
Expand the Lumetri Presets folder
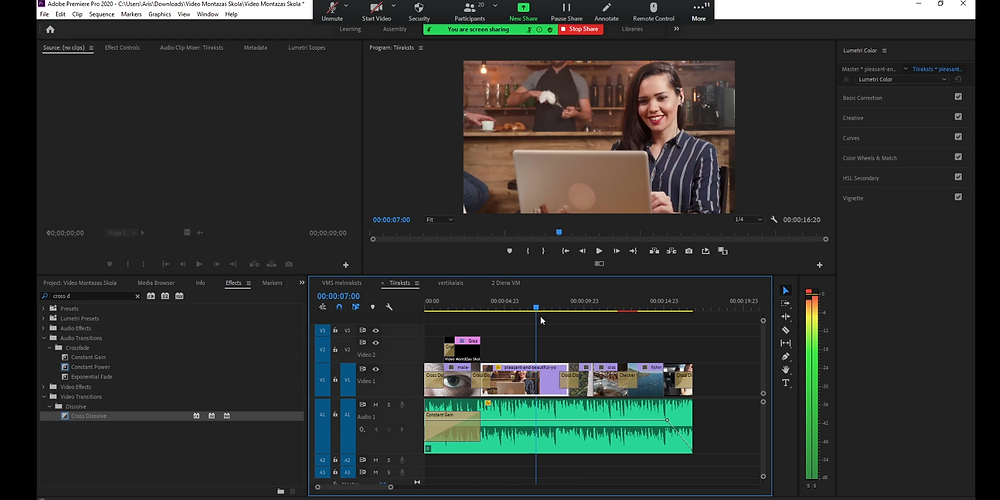(43, 318)
